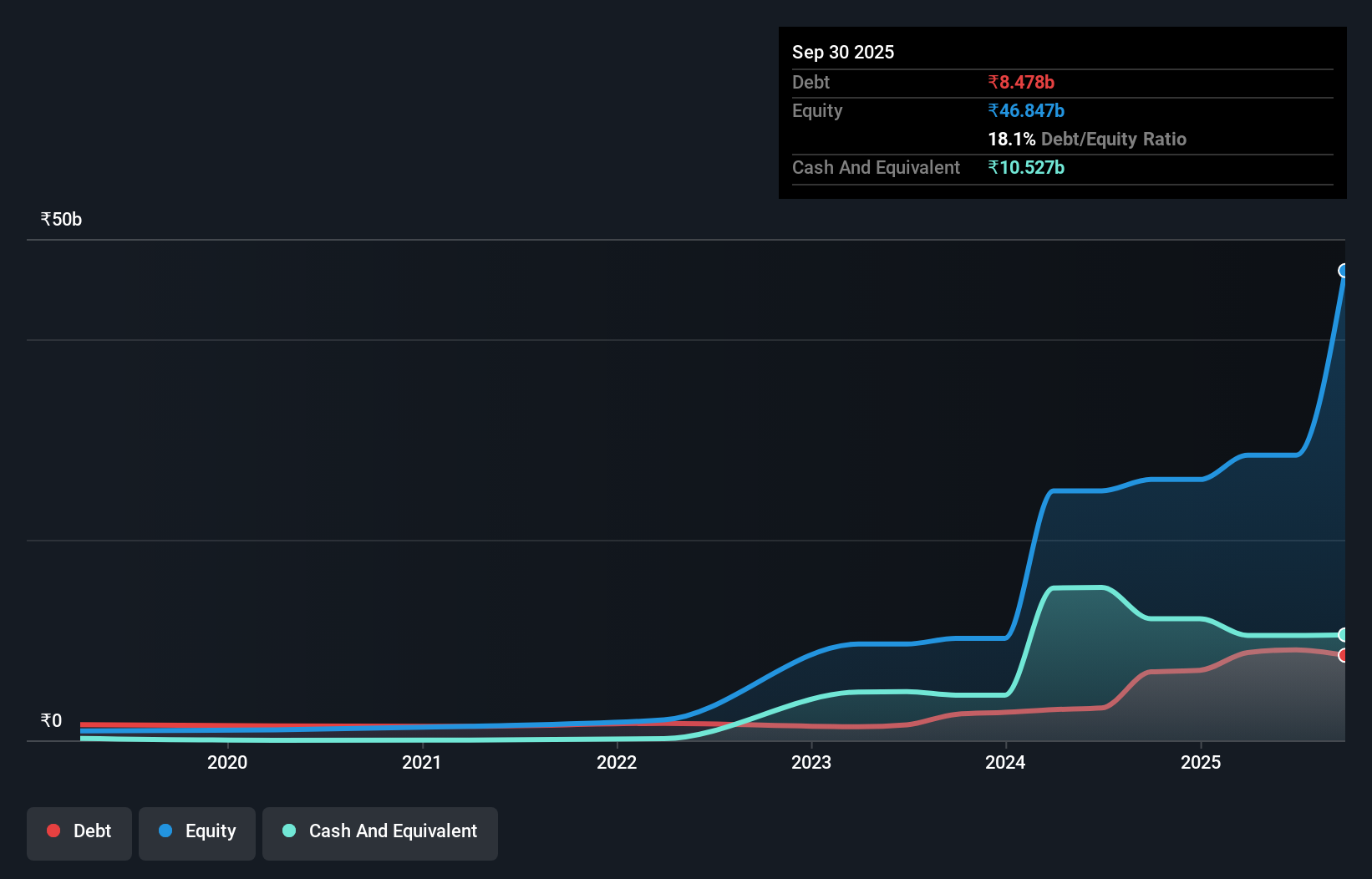Toggle the Debt series visibility
1372x879 pixels.
[79, 833]
